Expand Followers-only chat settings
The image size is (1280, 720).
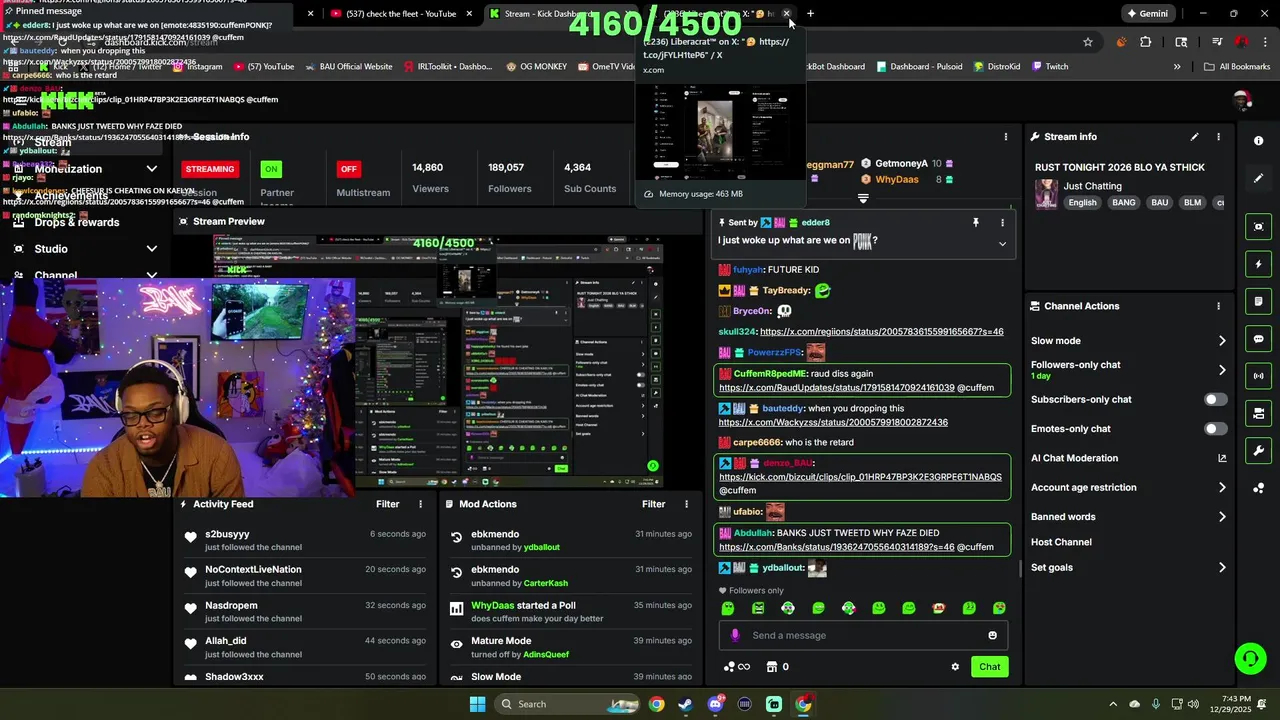(x=1222, y=370)
